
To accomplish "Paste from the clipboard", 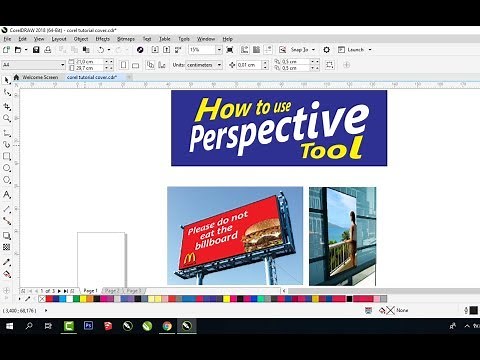I will click(86, 50).
